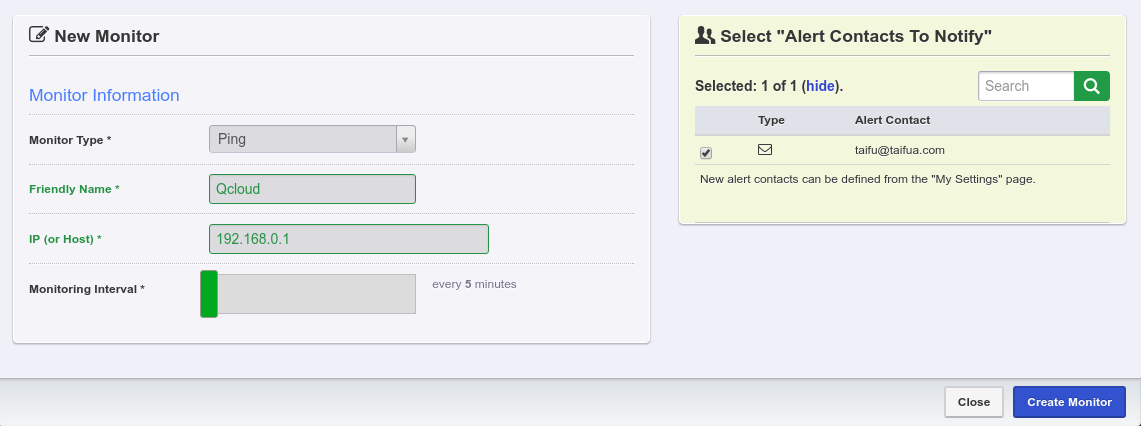Focus the IP (or Host) input field
Image resolution: width=1141 pixels, height=426 pixels.
[x=348, y=239]
